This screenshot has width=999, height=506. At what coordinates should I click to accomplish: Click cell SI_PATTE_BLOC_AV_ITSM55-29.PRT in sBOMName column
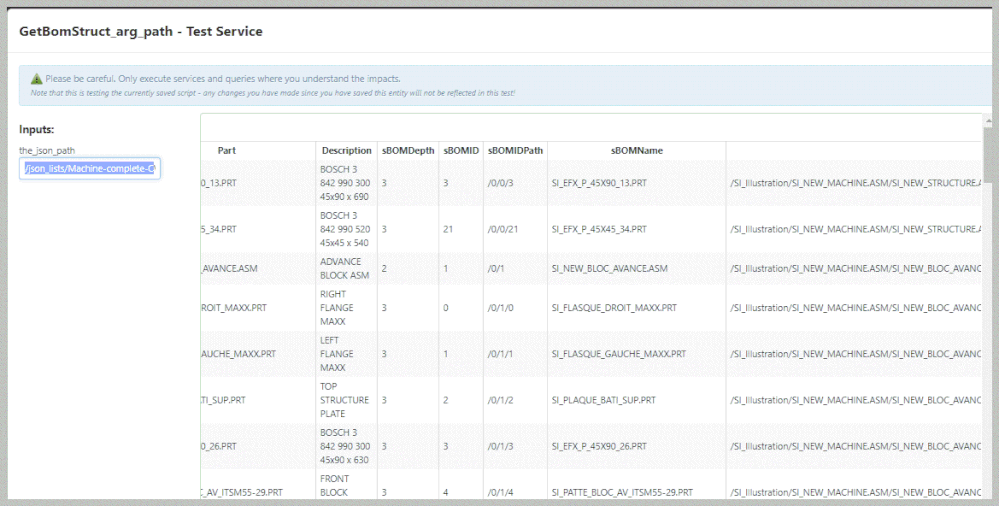[622, 493]
